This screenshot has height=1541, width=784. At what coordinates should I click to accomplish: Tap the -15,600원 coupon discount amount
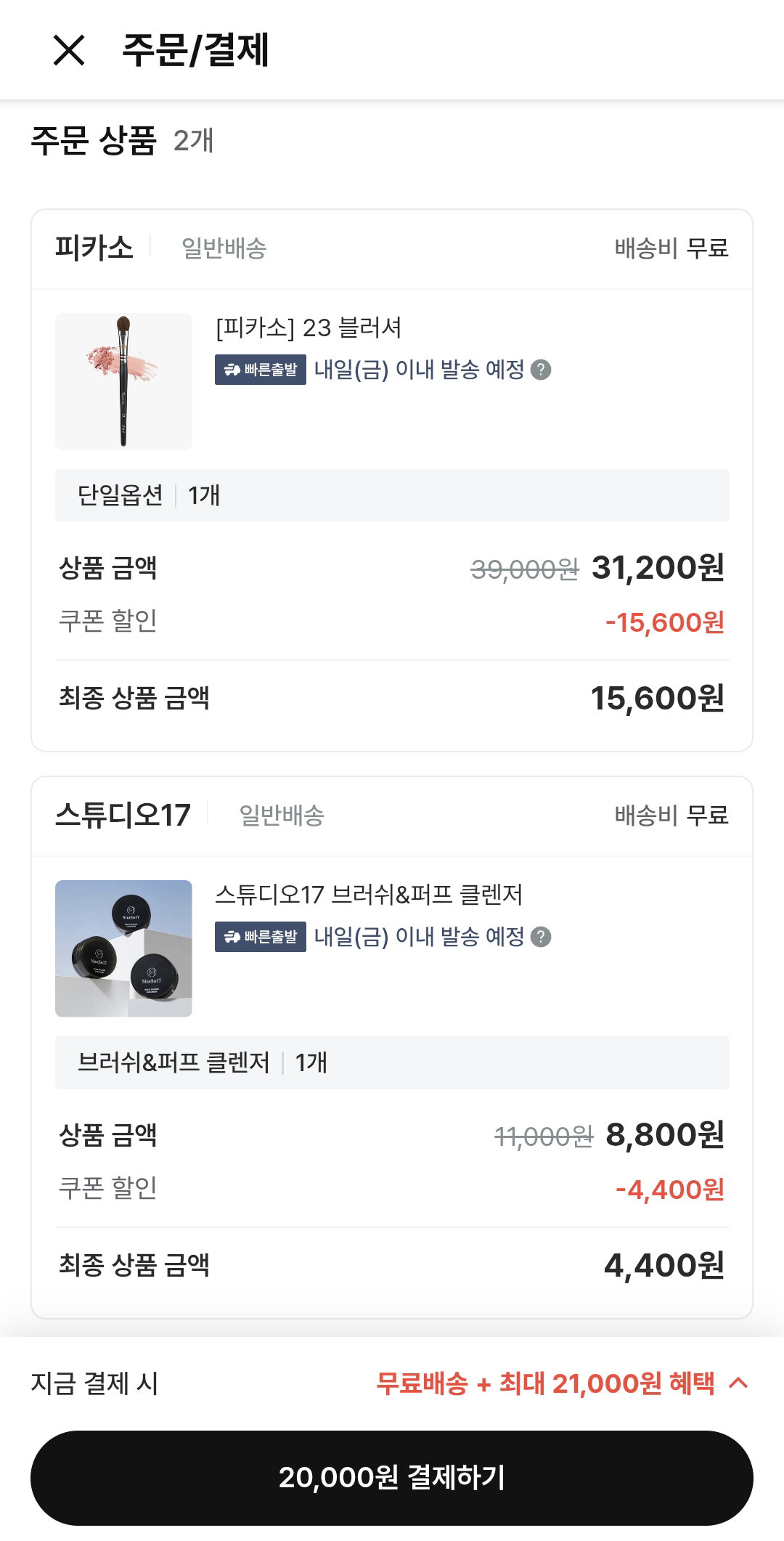click(665, 622)
